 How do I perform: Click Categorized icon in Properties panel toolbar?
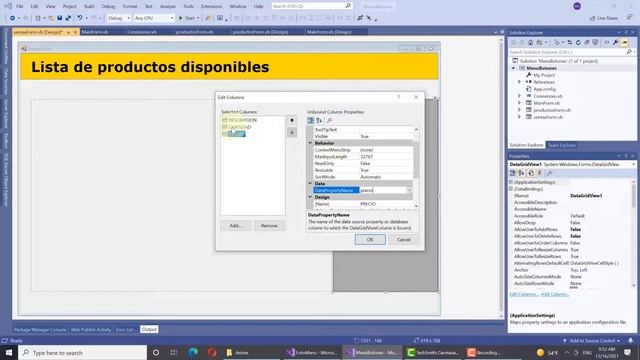(x=513, y=173)
